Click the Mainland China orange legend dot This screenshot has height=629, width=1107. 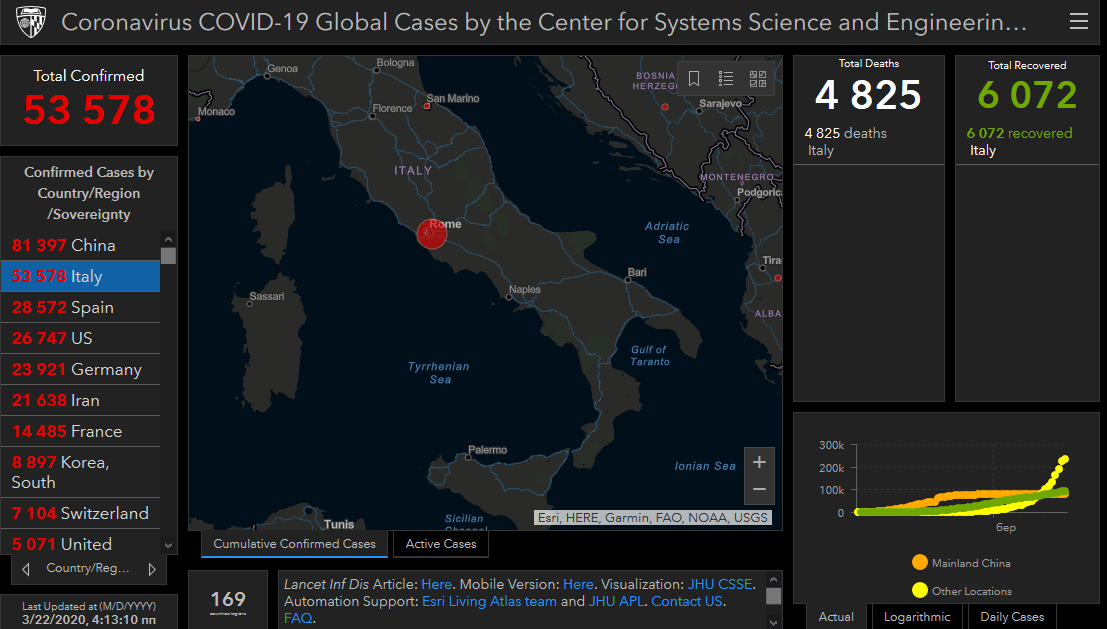coord(919,562)
